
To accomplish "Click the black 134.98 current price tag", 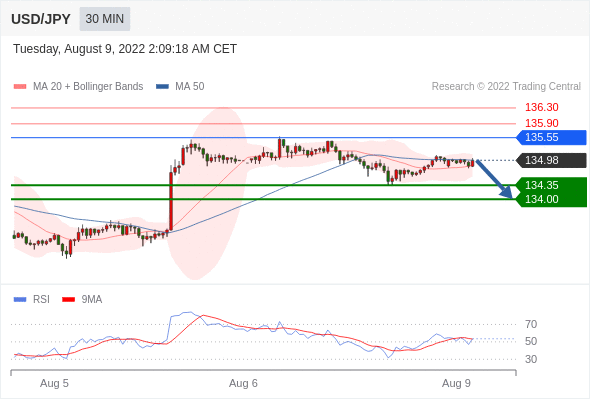I will click(x=551, y=160).
